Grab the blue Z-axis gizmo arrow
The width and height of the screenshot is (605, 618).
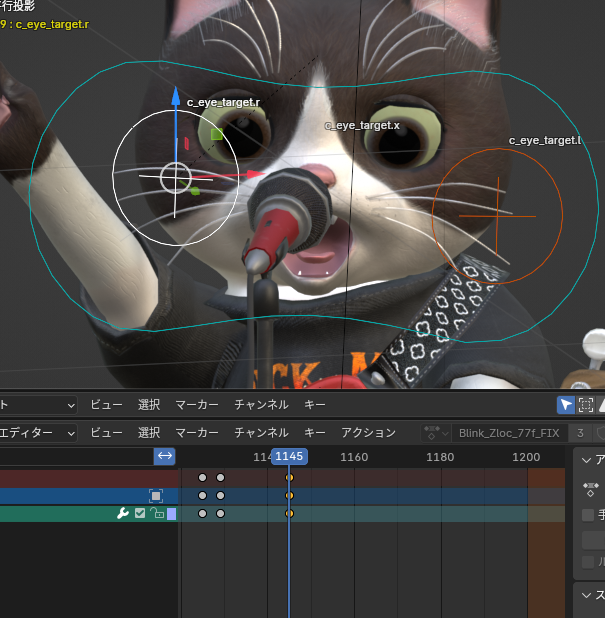tap(175, 97)
